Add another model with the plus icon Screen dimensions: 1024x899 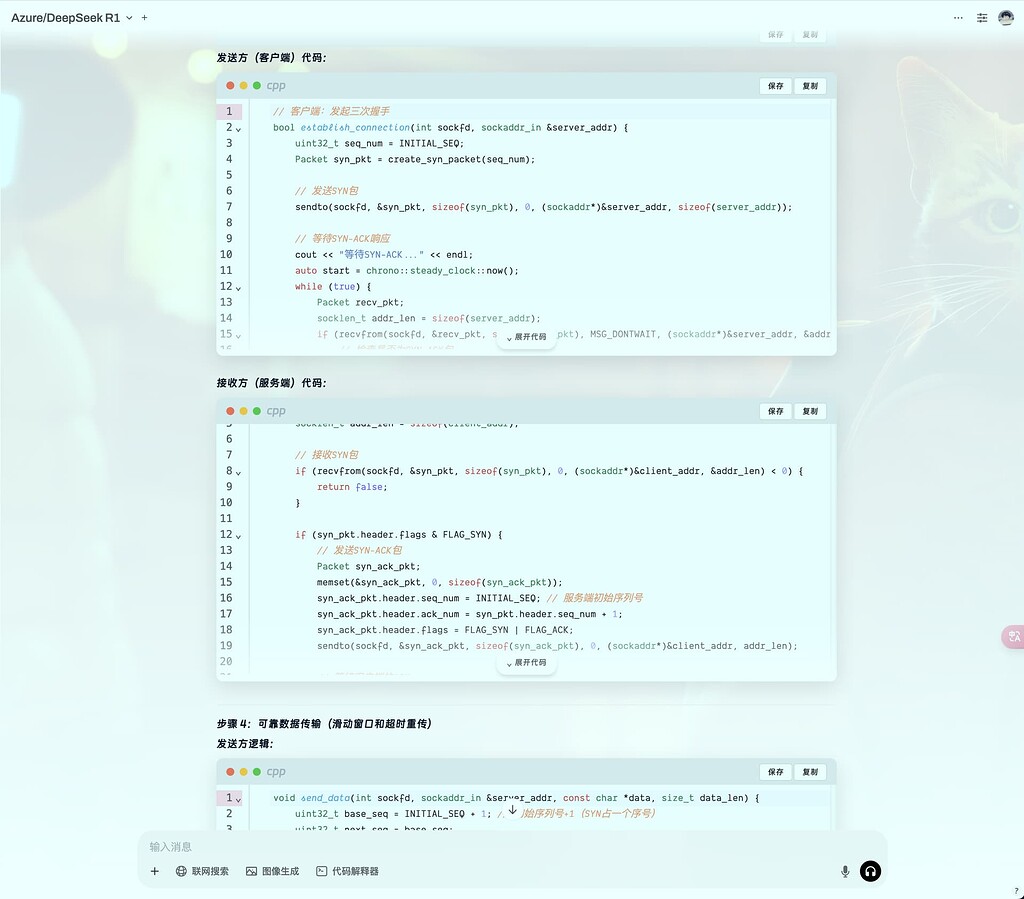point(144,18)
